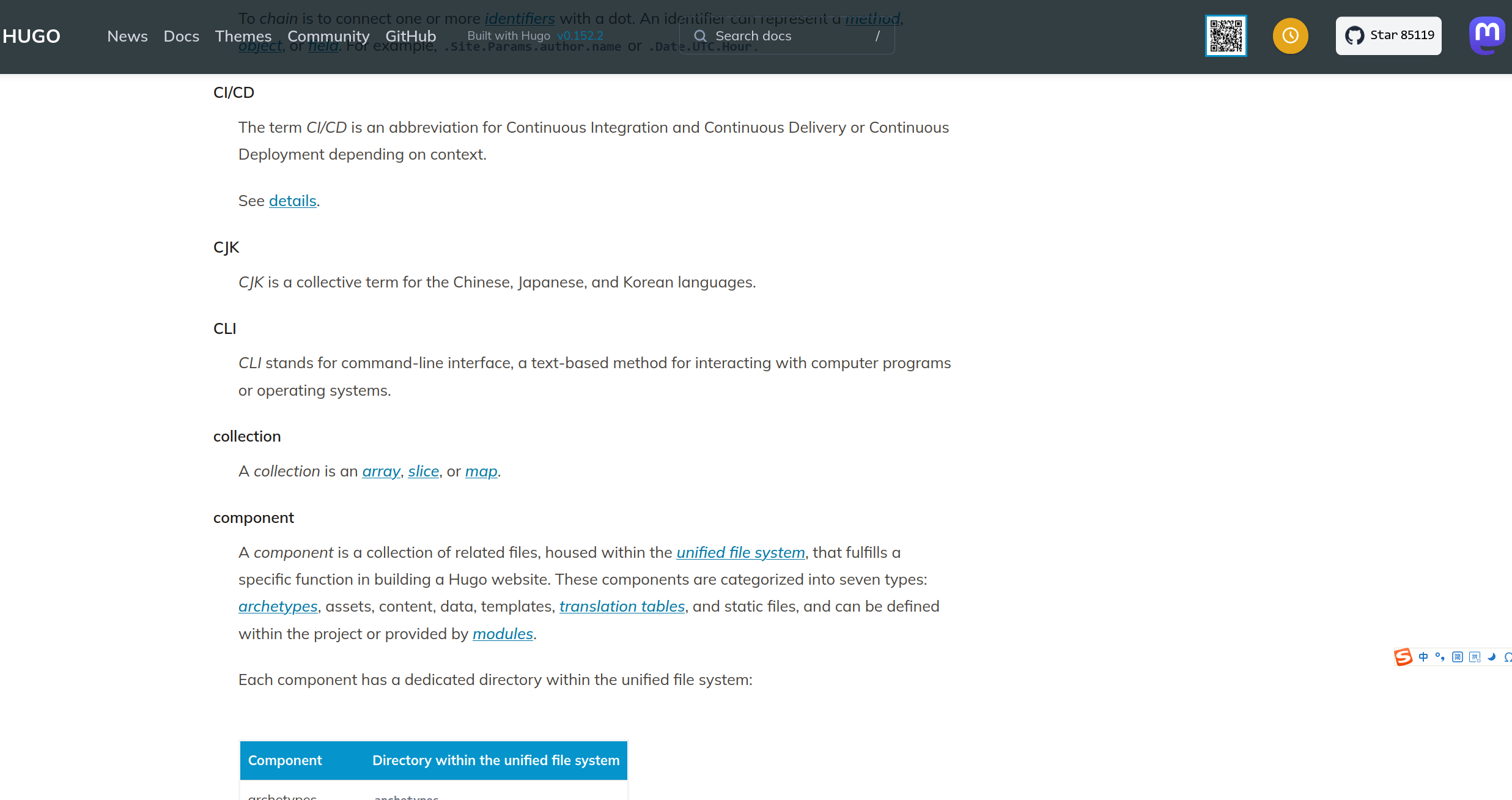
Task: Toggle the Chinese punctuation mode icon
Action: pyautogui.click(x=1440, y=657)
